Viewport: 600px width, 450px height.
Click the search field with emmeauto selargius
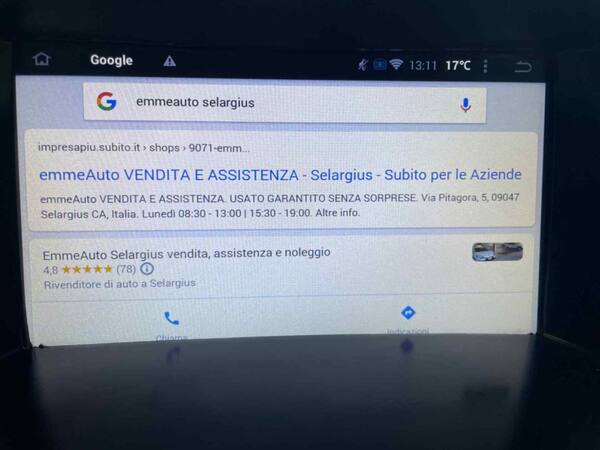point(285,103)
